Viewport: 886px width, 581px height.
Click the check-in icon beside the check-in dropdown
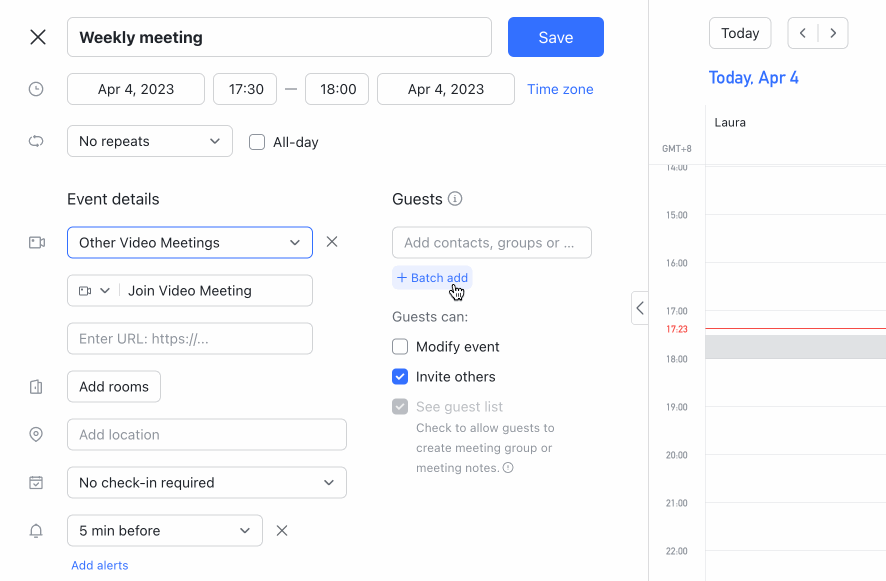(36, 482)
